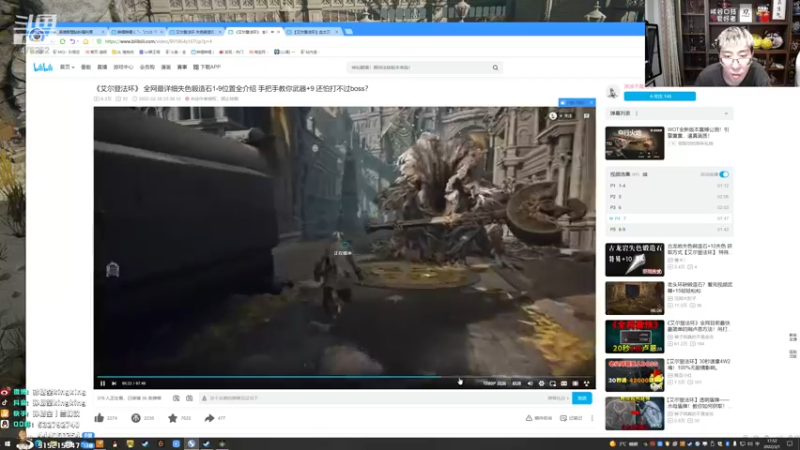Image resolution: width=800 pixels, height=450 pixels.
Task: Reload the page with refresh icon
Action: [62, 41]
